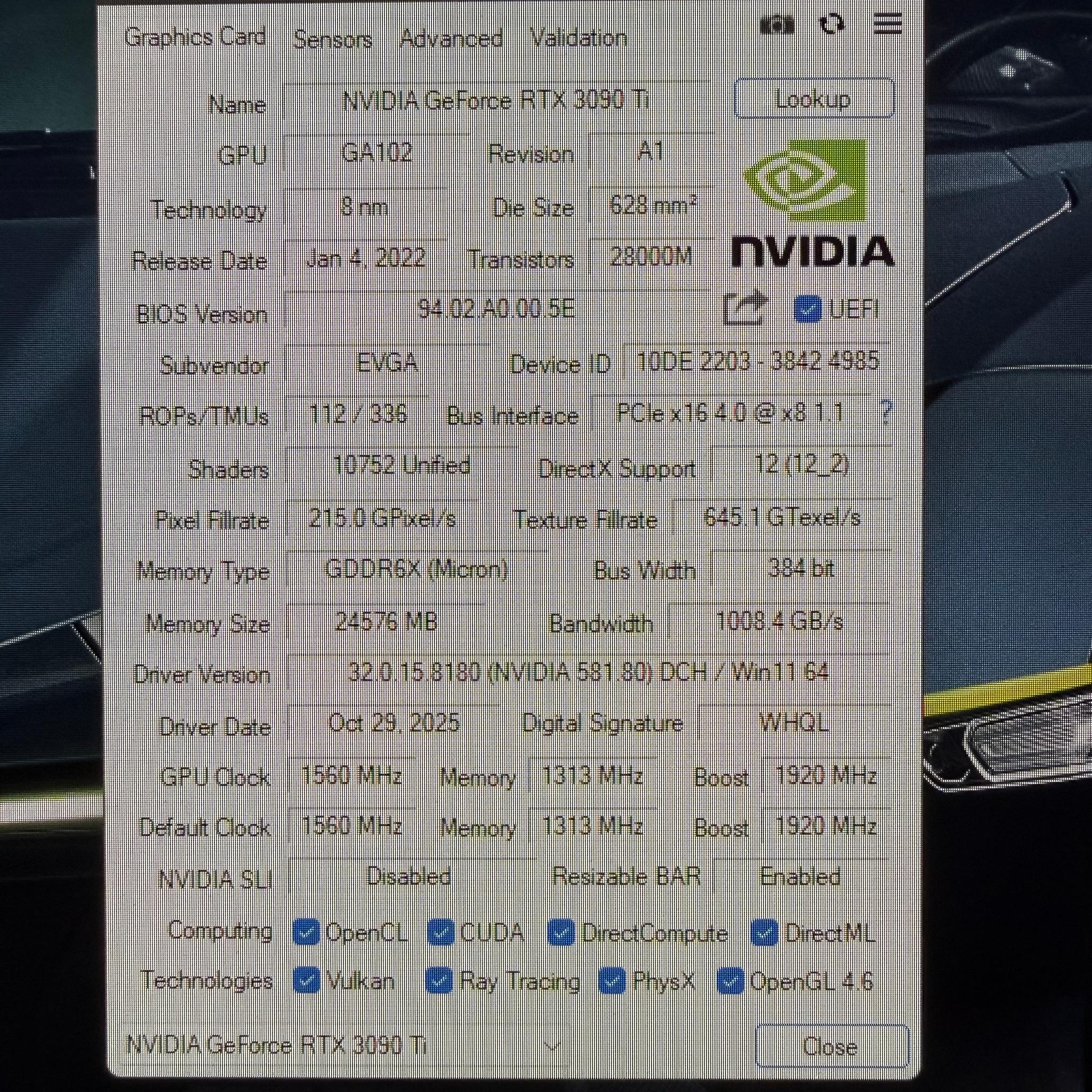This screenshot has height=1092, width=1092.
Task: Toggle the DirectCompute checkbox
Action: [x=561, y=932]
